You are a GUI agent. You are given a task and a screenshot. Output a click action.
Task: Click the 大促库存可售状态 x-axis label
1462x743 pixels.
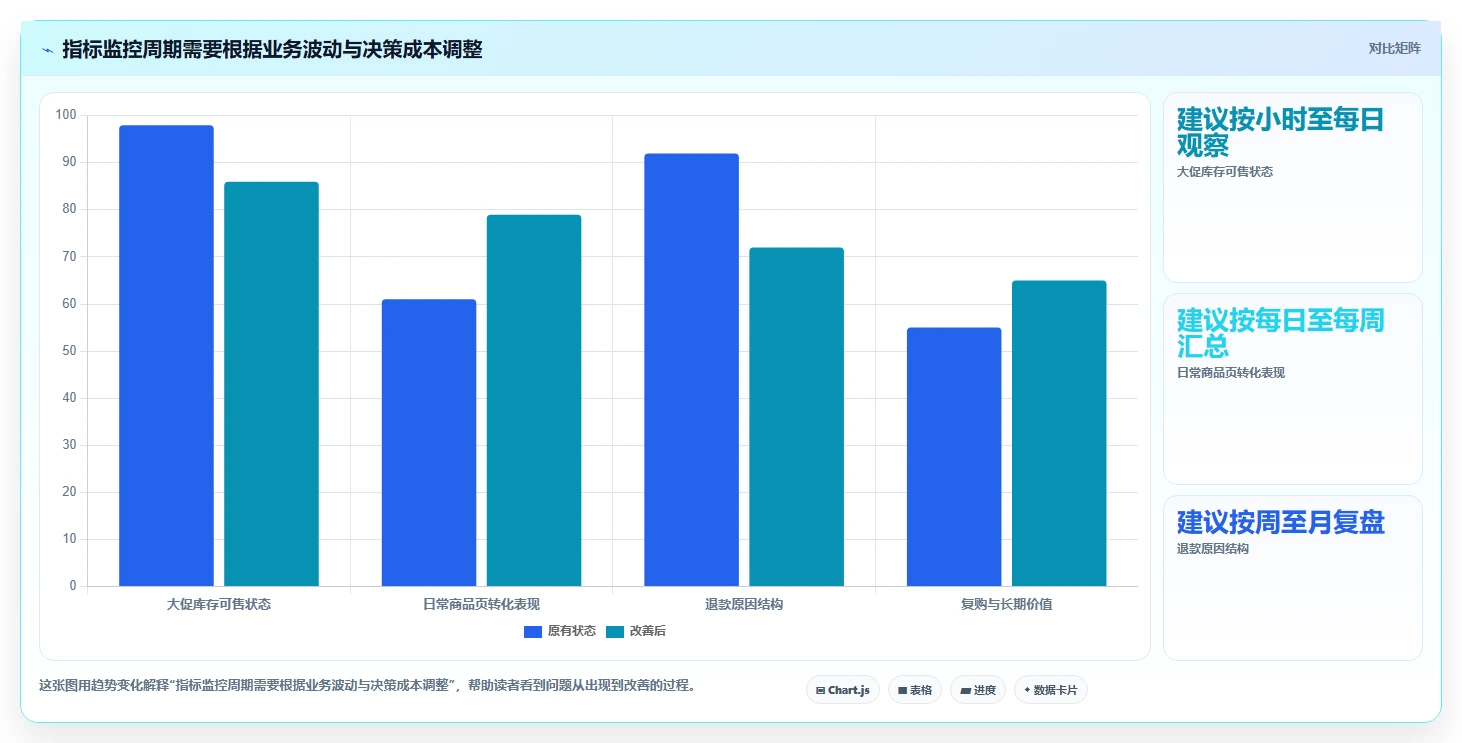219,604
